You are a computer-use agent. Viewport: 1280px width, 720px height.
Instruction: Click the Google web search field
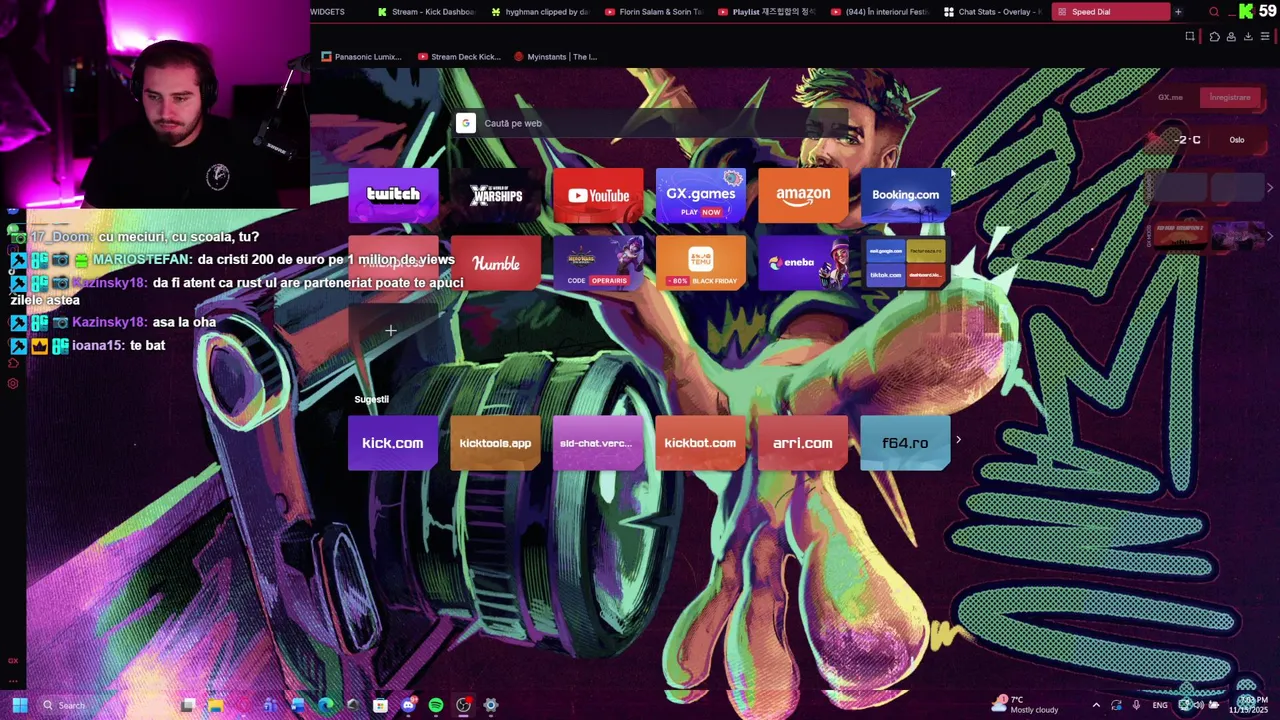[650, 123]
